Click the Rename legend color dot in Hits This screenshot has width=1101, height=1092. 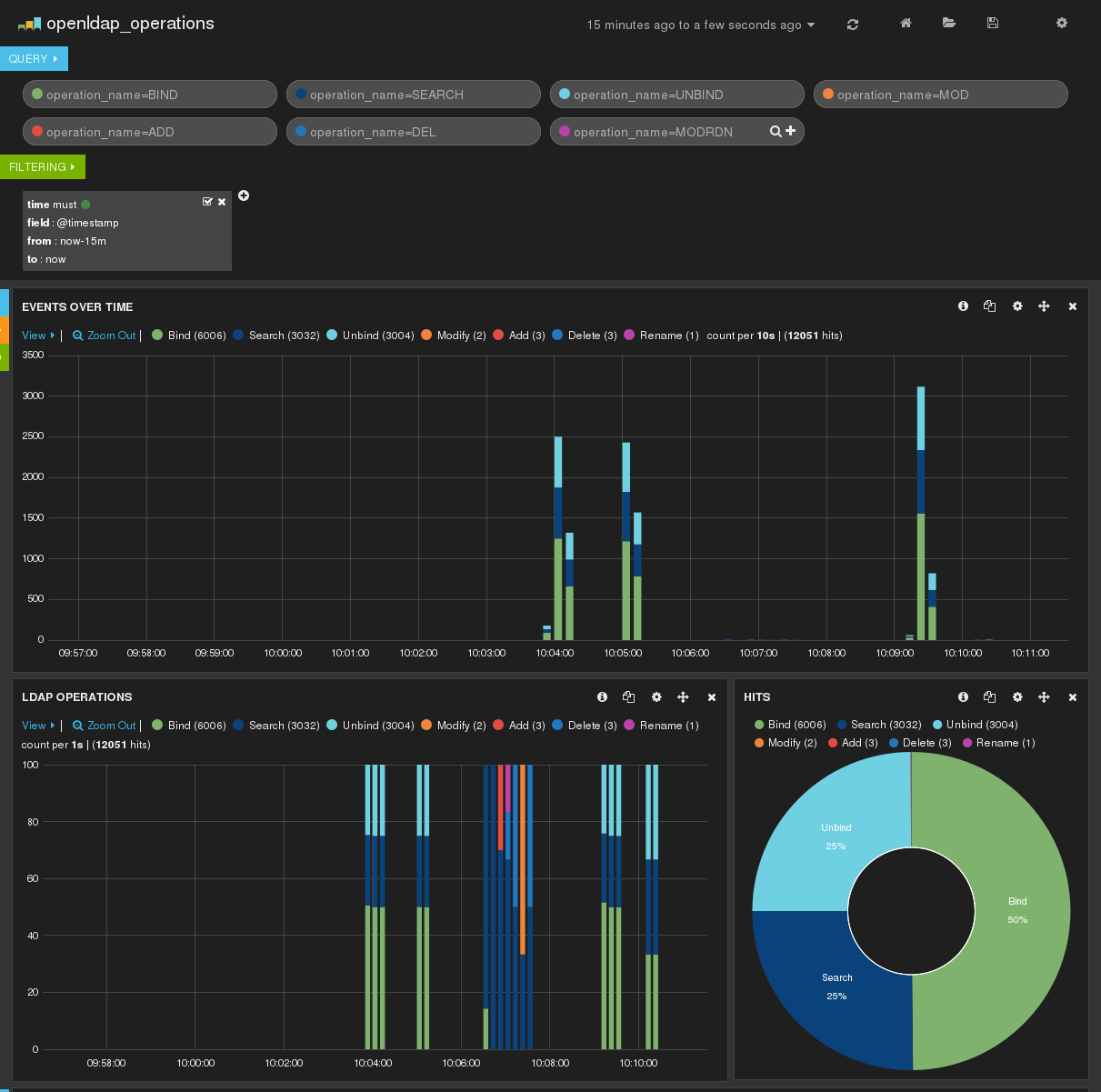click(x=966, y=743)
